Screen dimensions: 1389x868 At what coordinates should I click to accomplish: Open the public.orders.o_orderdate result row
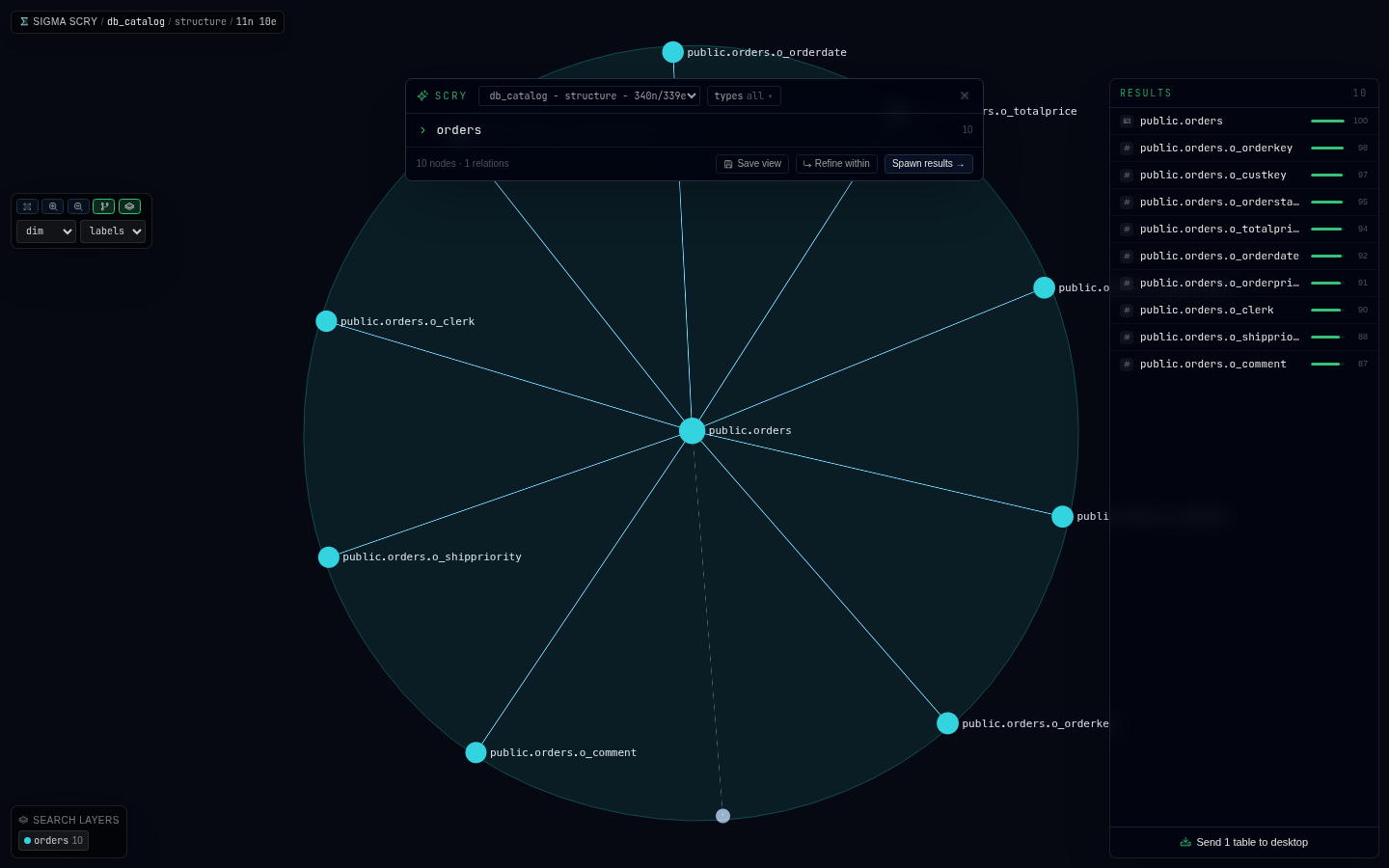click(x=1244, y=256)
